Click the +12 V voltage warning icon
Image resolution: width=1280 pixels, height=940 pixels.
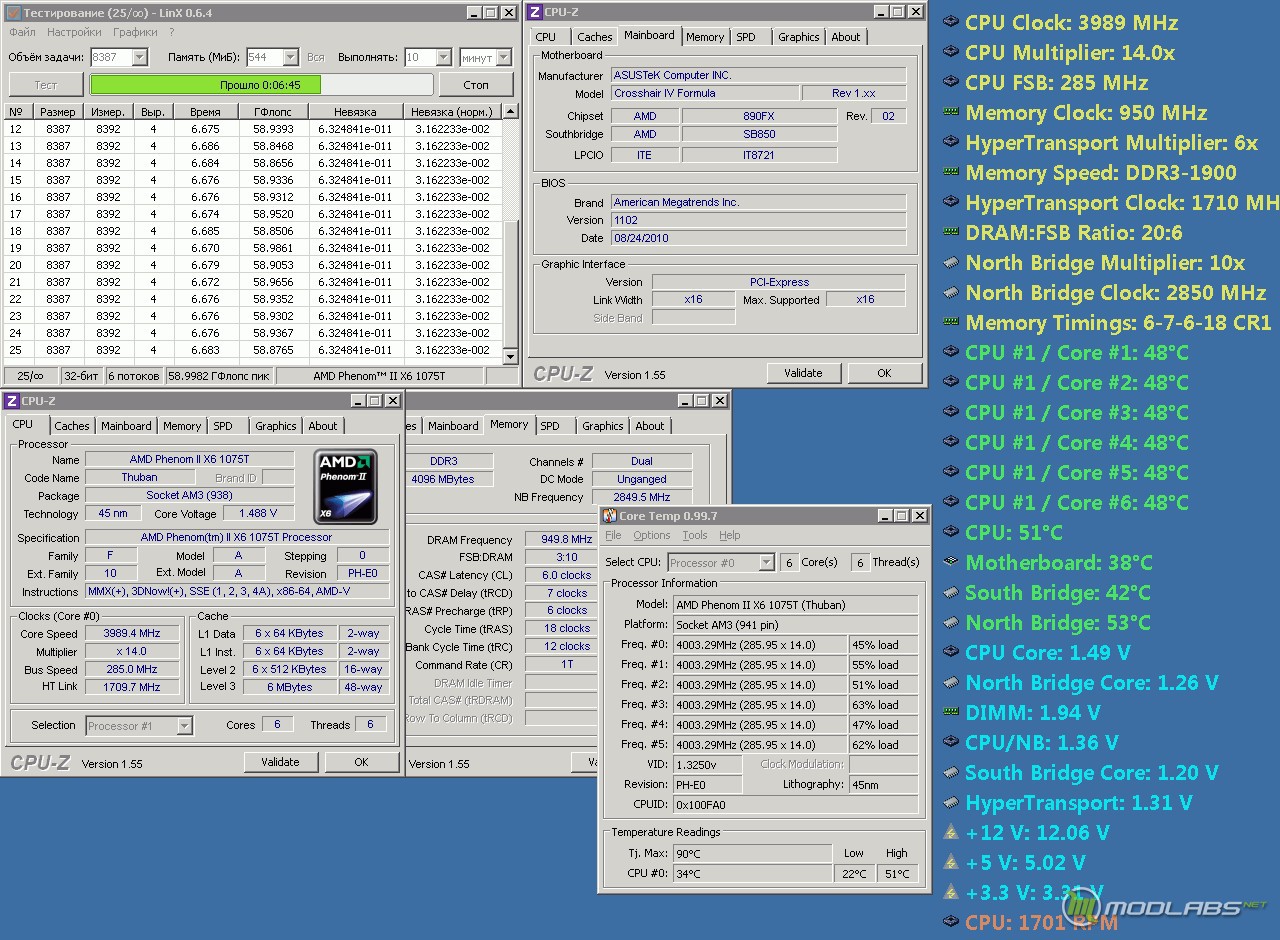952,833
